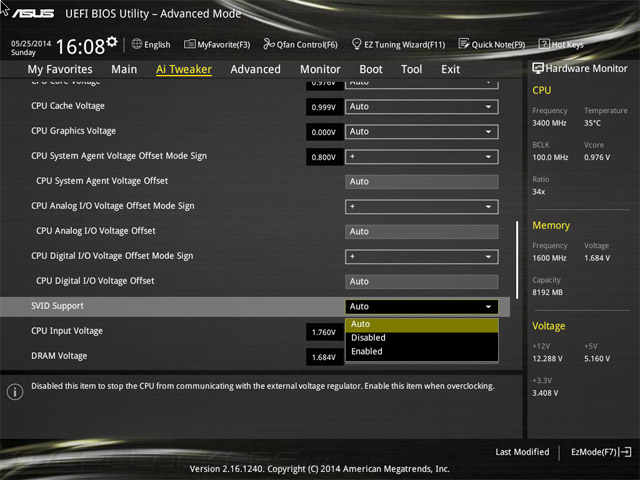Click CPU Analog I/O Voltage Offset field

(x=422, y=232)
